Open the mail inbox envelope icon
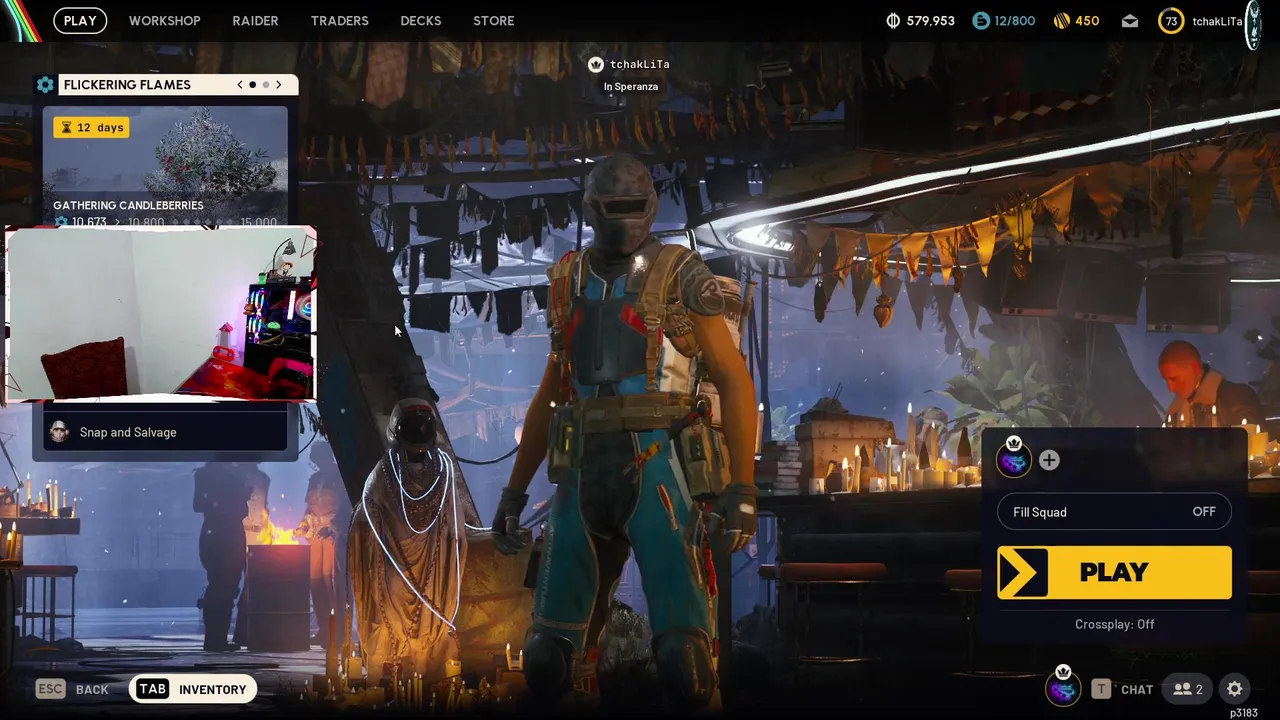 tap(1130, 21)
